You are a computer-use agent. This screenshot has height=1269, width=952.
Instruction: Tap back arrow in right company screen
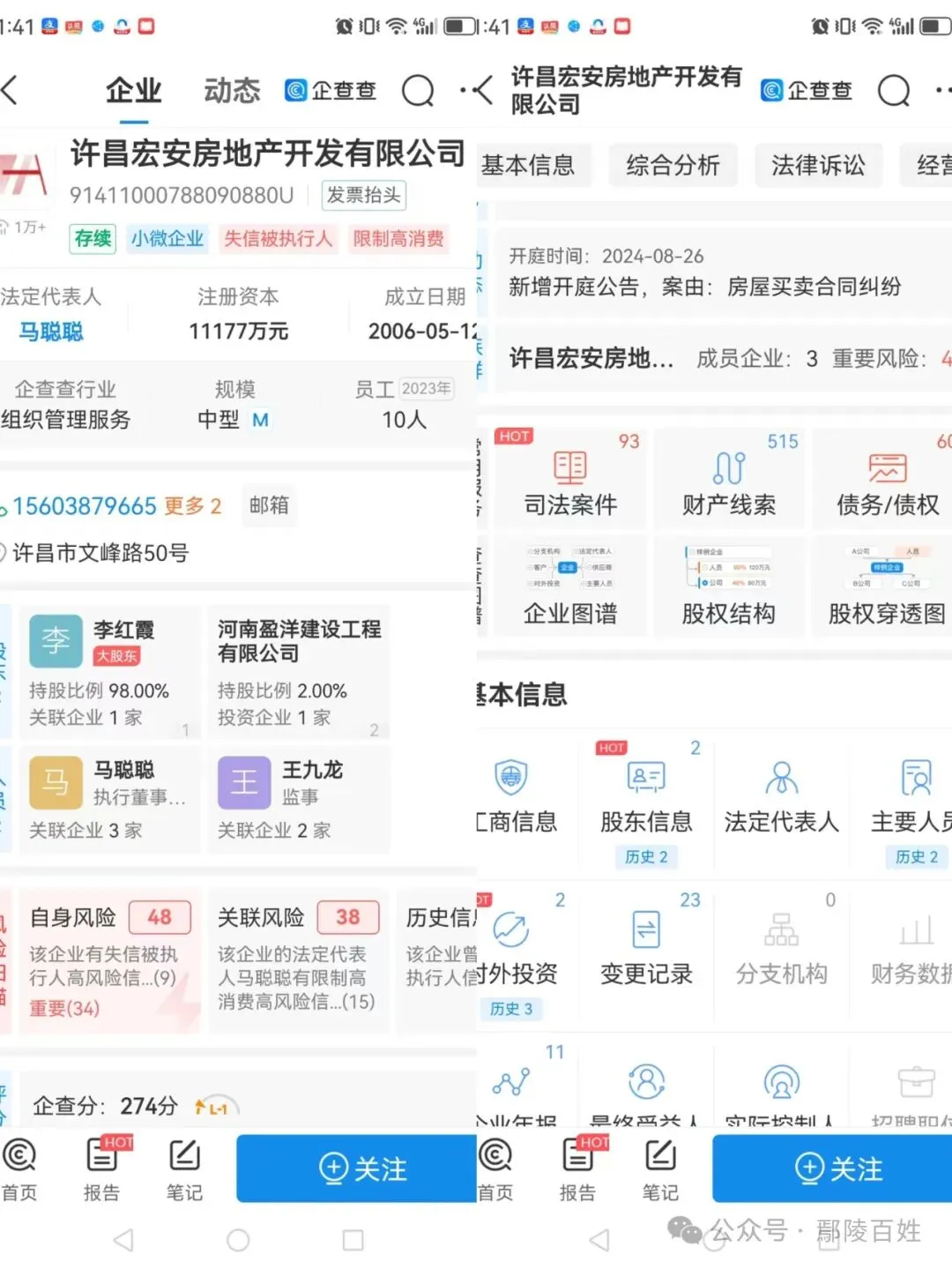484,90
